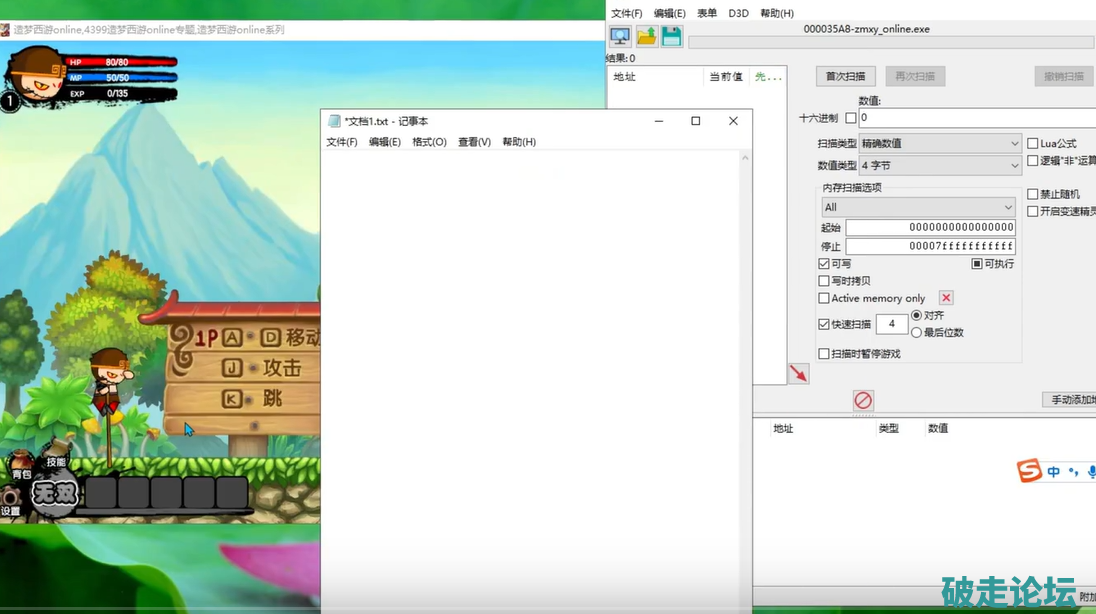Enable the 十六进制 hexadecimal checkbox

(851, 118)
